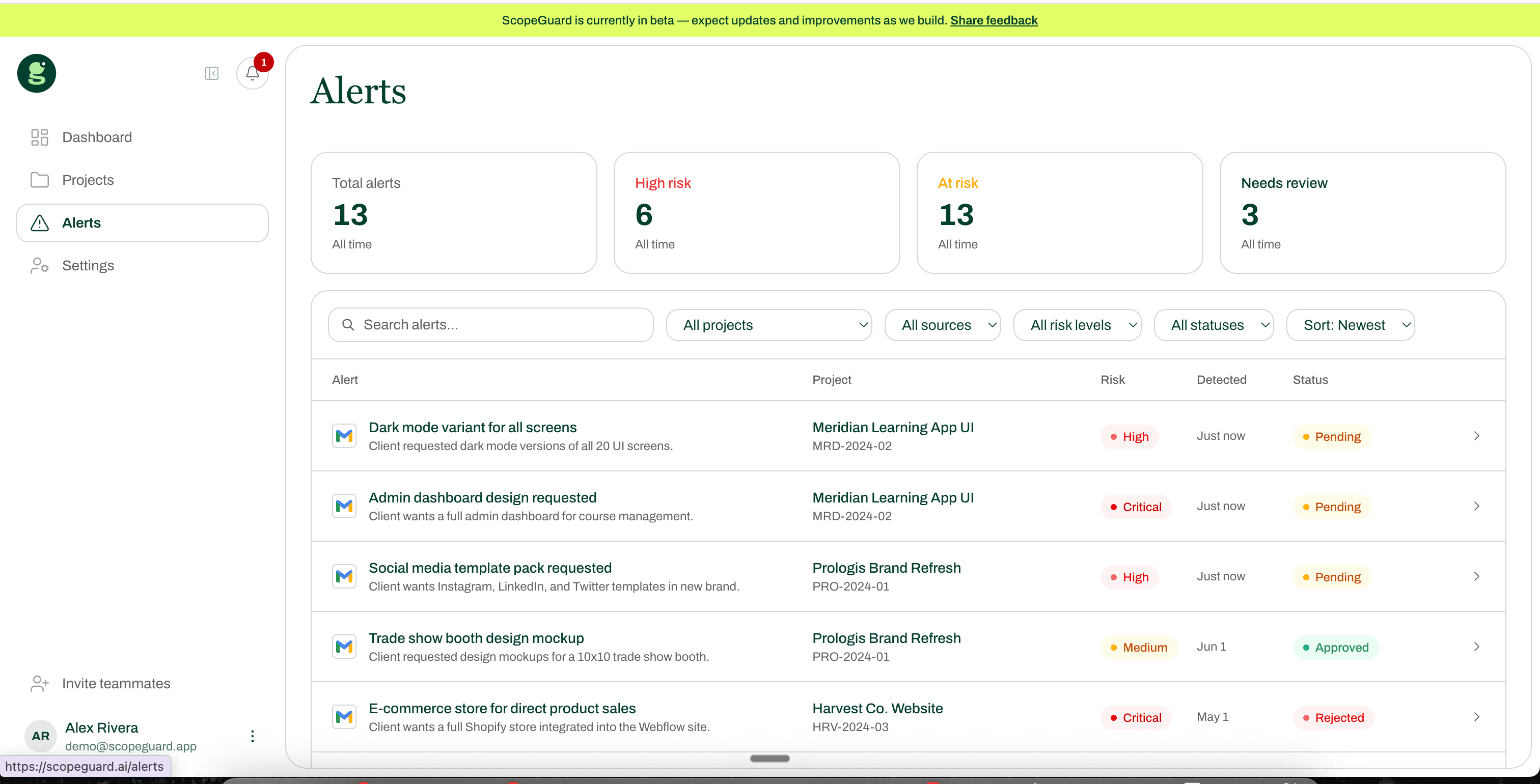1540x784 pixels.
Task: Click the At risk card
Action: coord(1059,213)
